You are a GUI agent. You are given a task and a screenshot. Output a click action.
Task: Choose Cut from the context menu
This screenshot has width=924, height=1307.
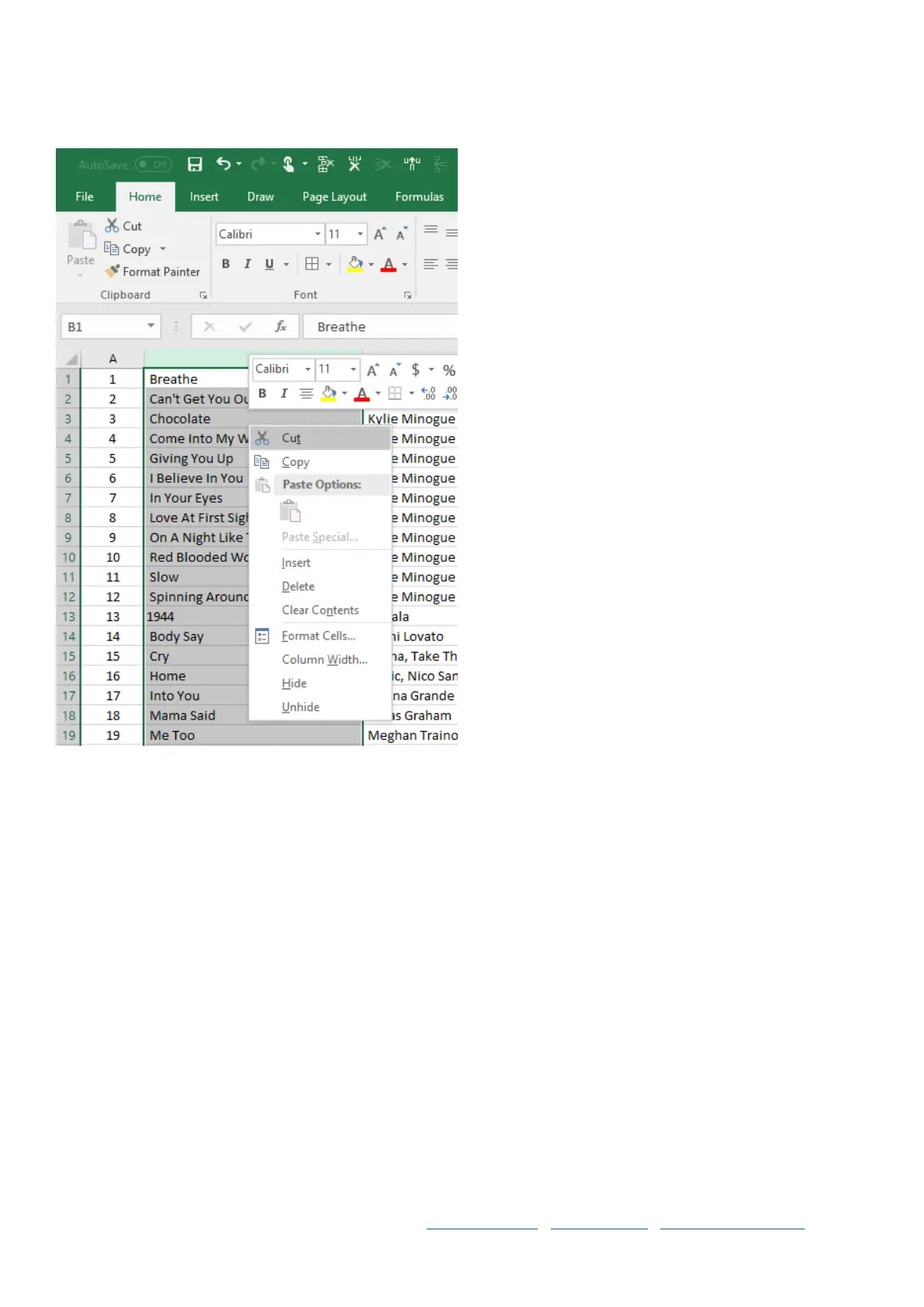click(x=321, y=439)
